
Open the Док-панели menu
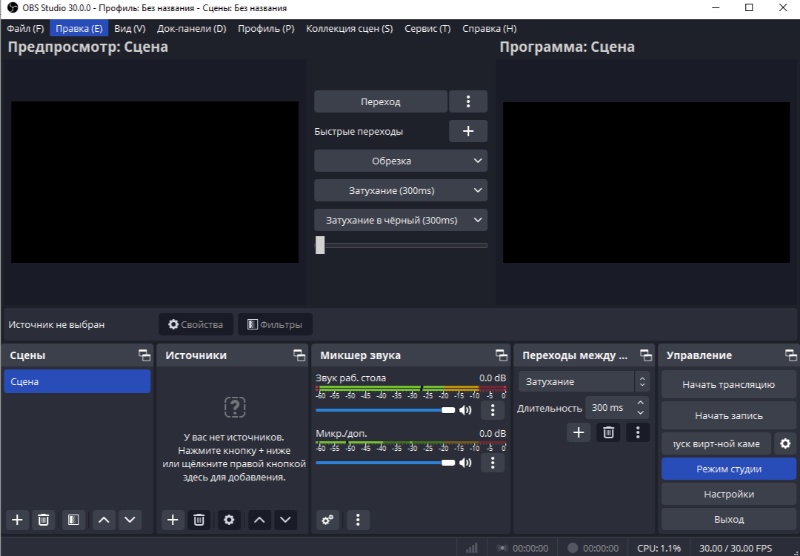tap(191, 29)
